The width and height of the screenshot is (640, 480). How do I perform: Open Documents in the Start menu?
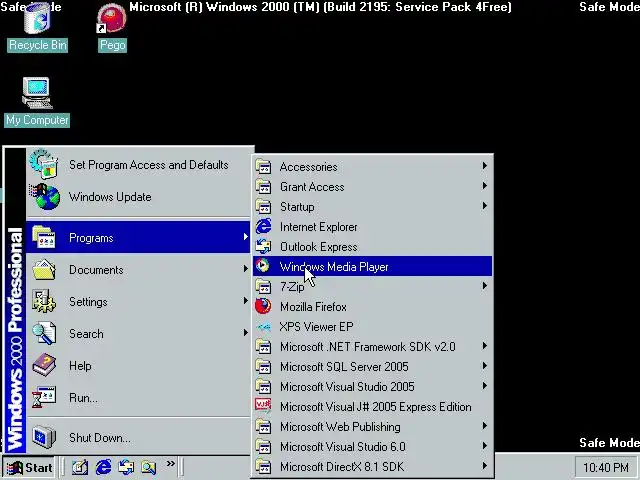[x=138, y=269]
